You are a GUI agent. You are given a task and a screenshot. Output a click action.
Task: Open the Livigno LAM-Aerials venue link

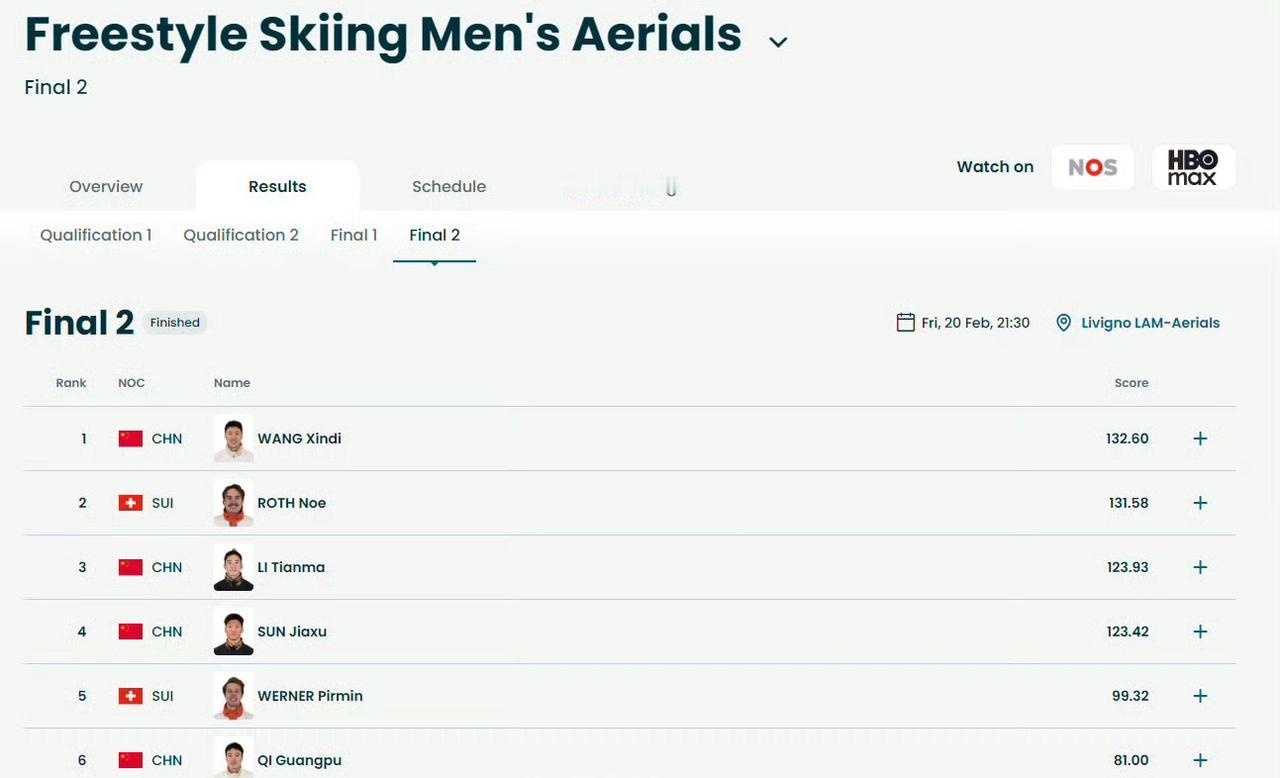click(x=1150, y=323)
